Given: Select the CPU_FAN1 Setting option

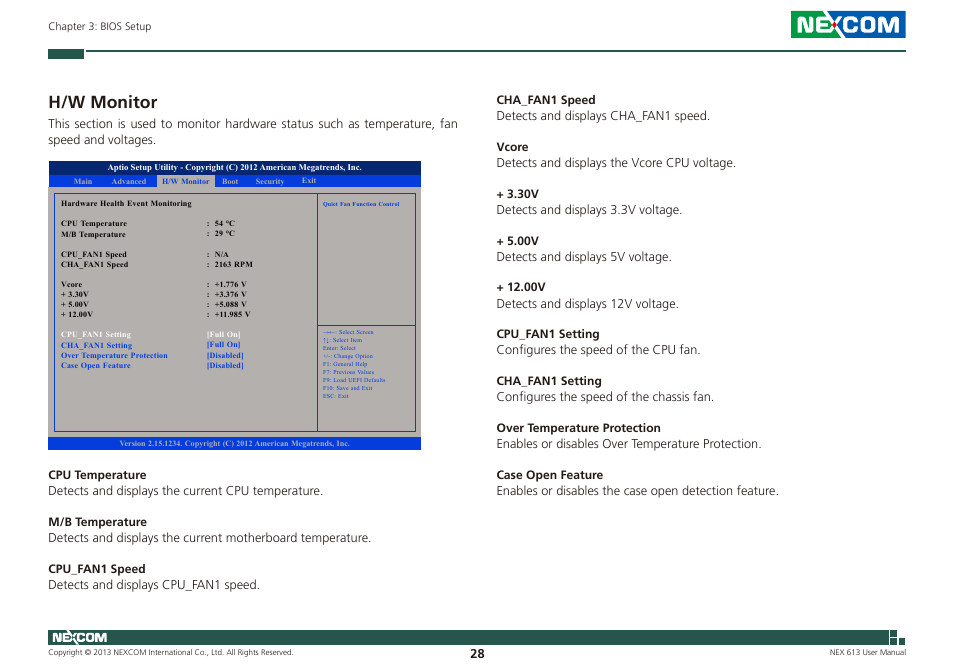Looking at the screenshot, I should (96, 334).
